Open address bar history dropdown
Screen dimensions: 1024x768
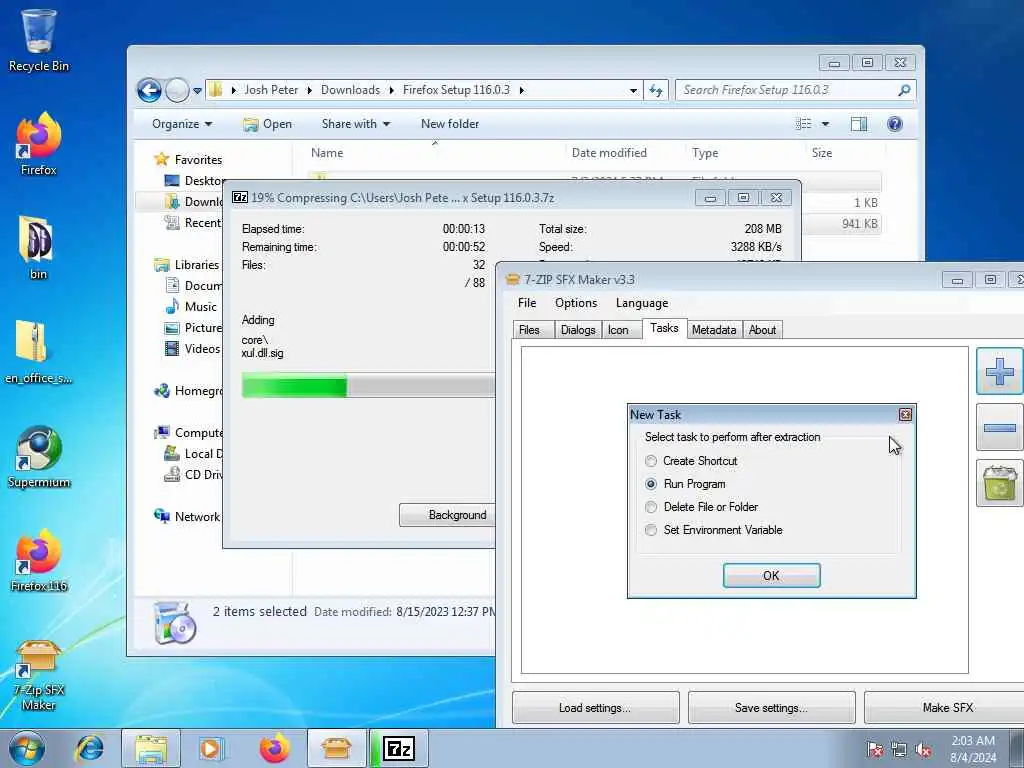point(633,91)
